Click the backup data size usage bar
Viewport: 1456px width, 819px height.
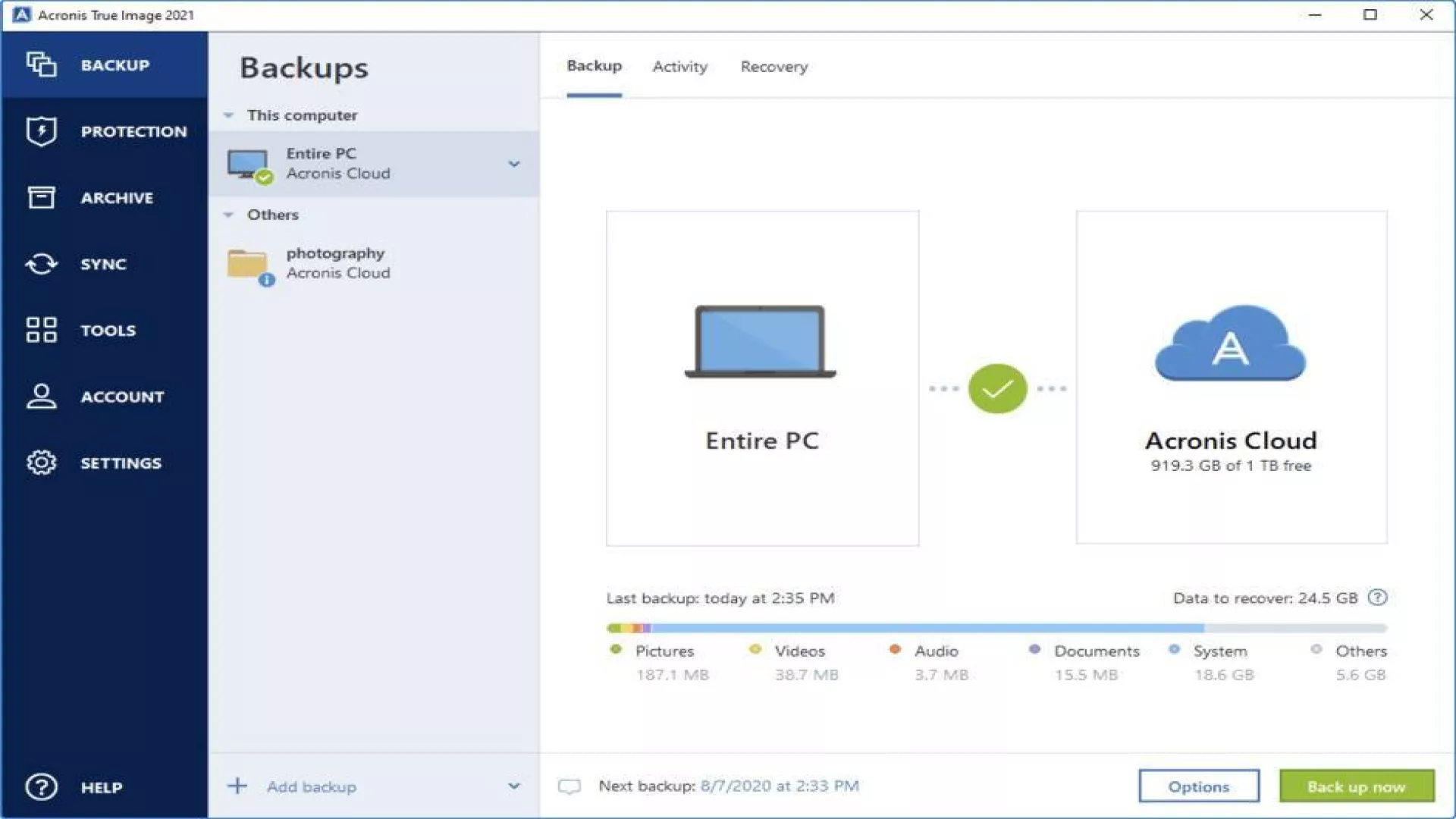coord(996,628)
